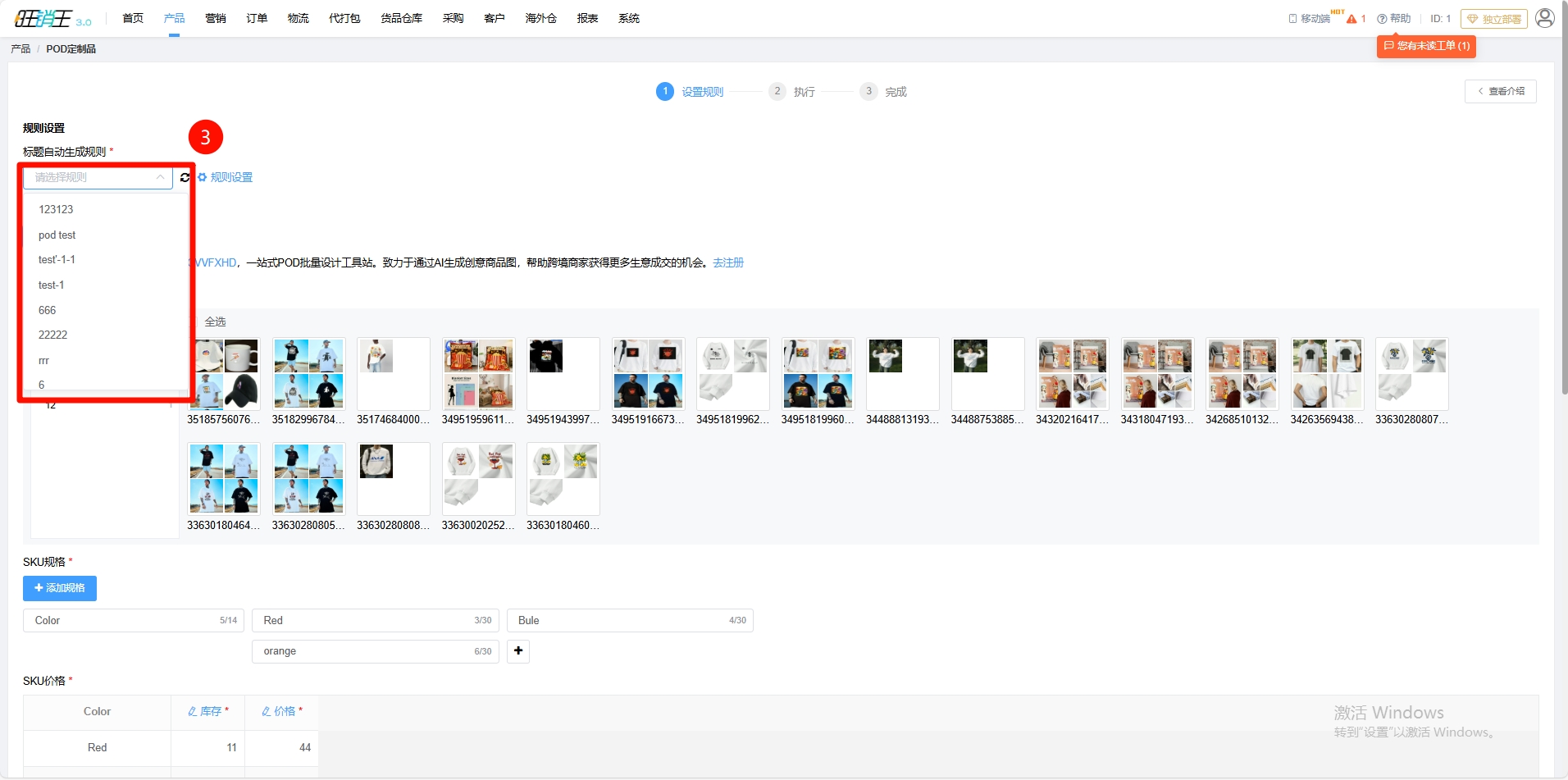Click the 添加规格 button
1568x780 pixels.
60,588
